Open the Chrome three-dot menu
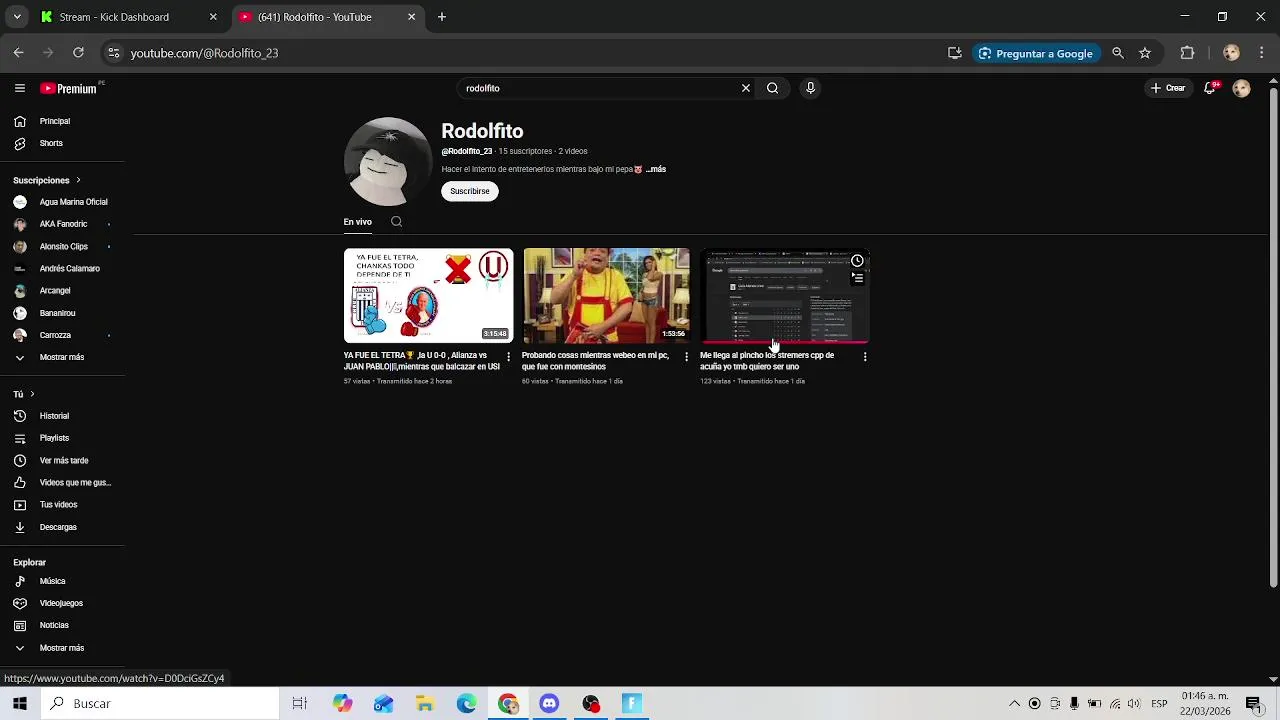Screen dimensions: 1280x720 (1262, 53)
